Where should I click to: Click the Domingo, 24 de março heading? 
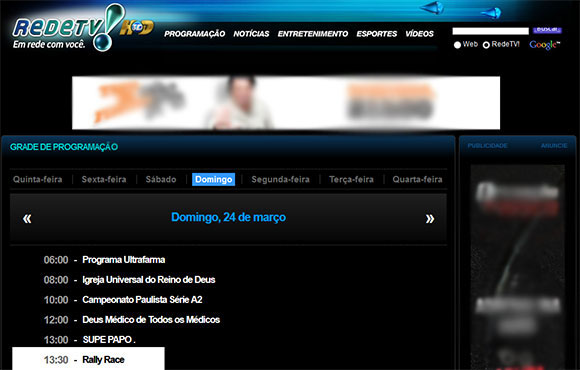[228, 217]
